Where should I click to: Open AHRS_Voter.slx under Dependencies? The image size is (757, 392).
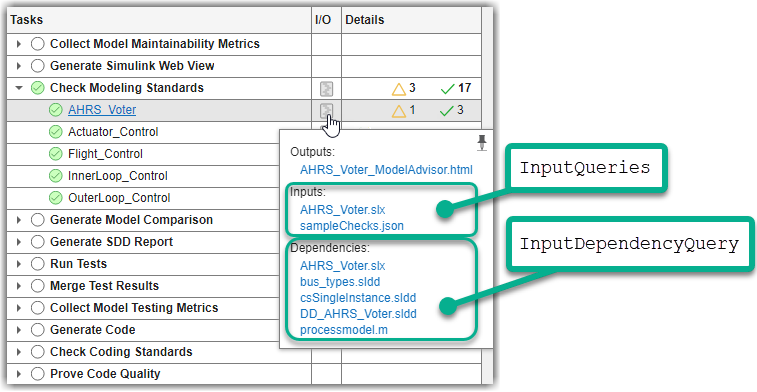click(x=342, y=266)
